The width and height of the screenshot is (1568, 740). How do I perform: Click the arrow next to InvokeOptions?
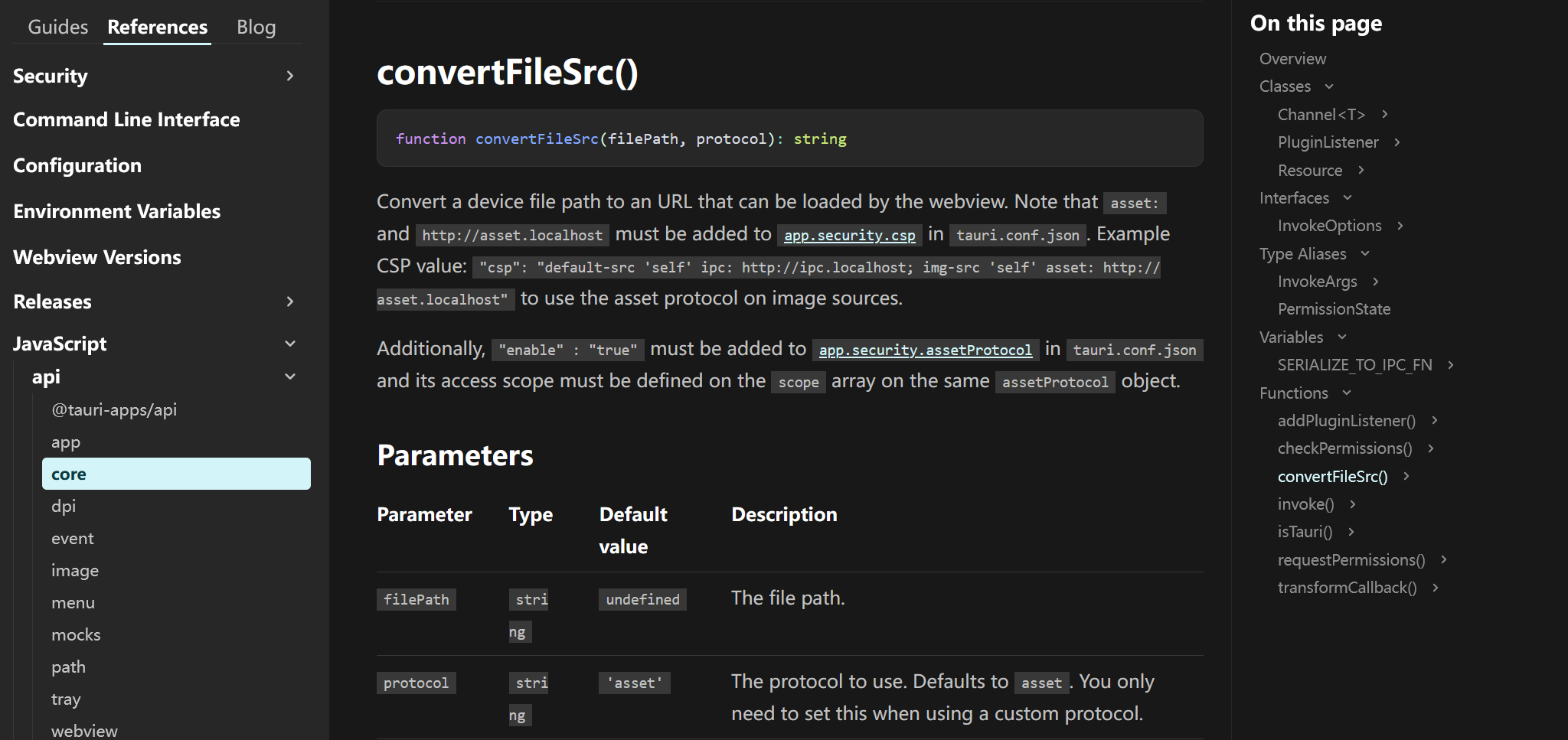[x=1400, y=226]
